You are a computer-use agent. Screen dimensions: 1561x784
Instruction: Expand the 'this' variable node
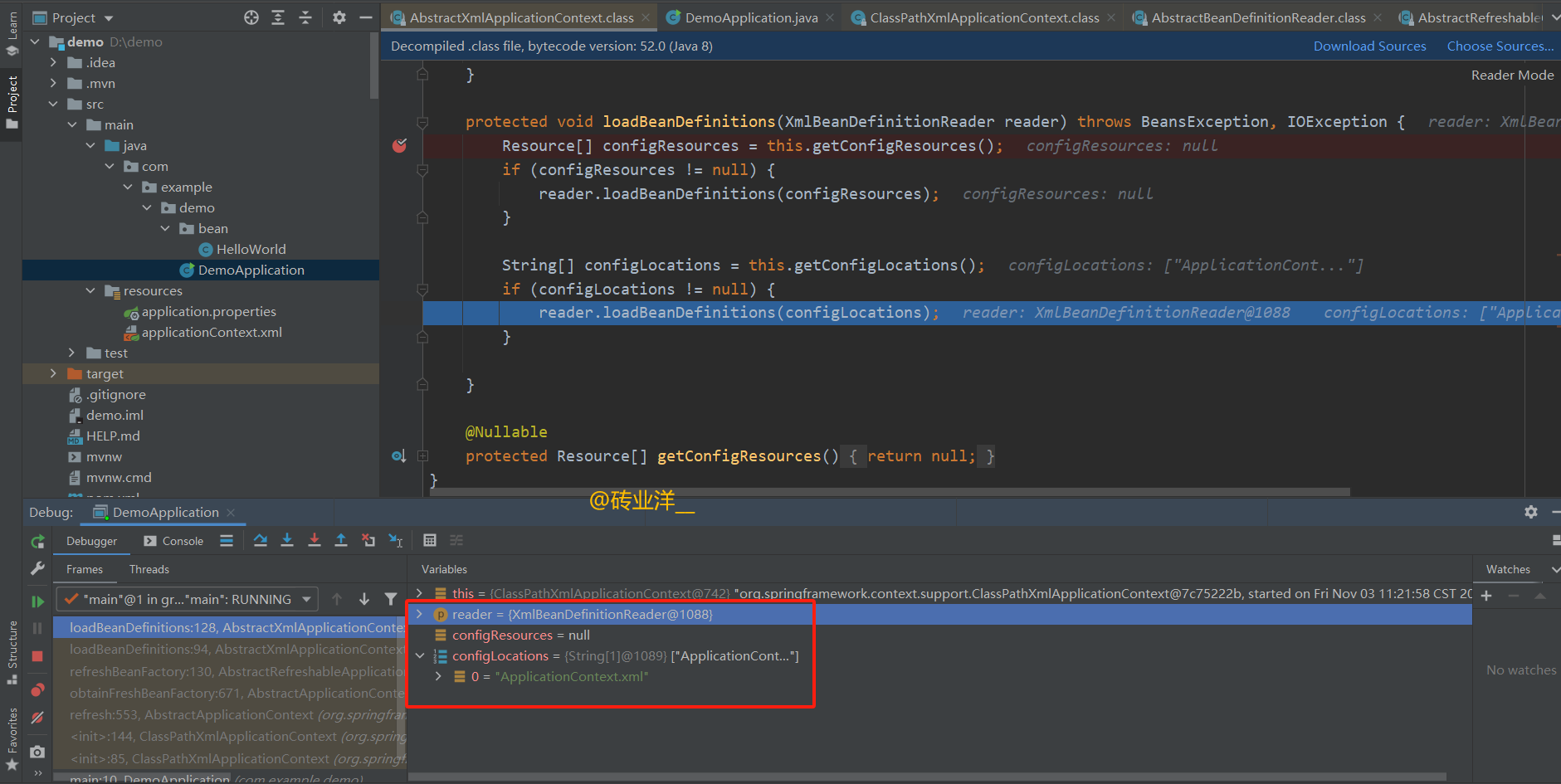(419, 593)
